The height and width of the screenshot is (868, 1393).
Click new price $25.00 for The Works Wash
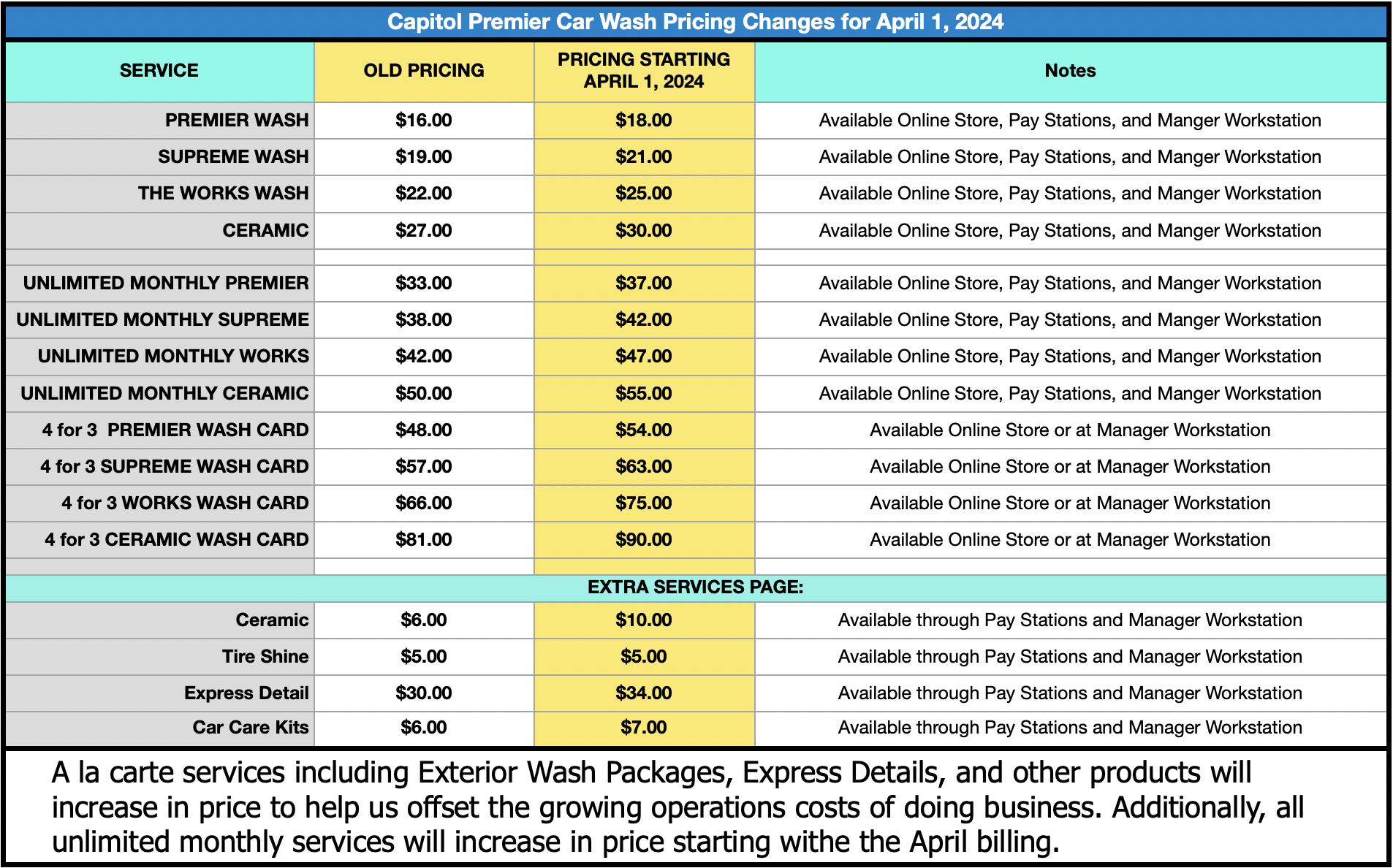coord(644,194)
